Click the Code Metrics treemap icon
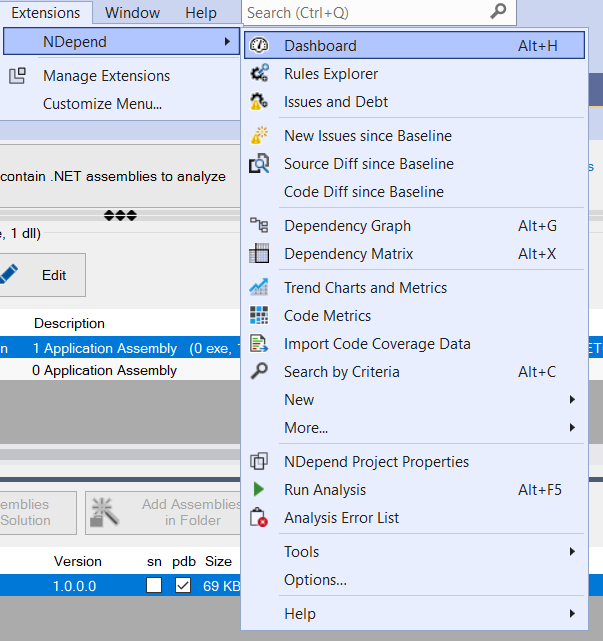 click(x=259, y=316)
